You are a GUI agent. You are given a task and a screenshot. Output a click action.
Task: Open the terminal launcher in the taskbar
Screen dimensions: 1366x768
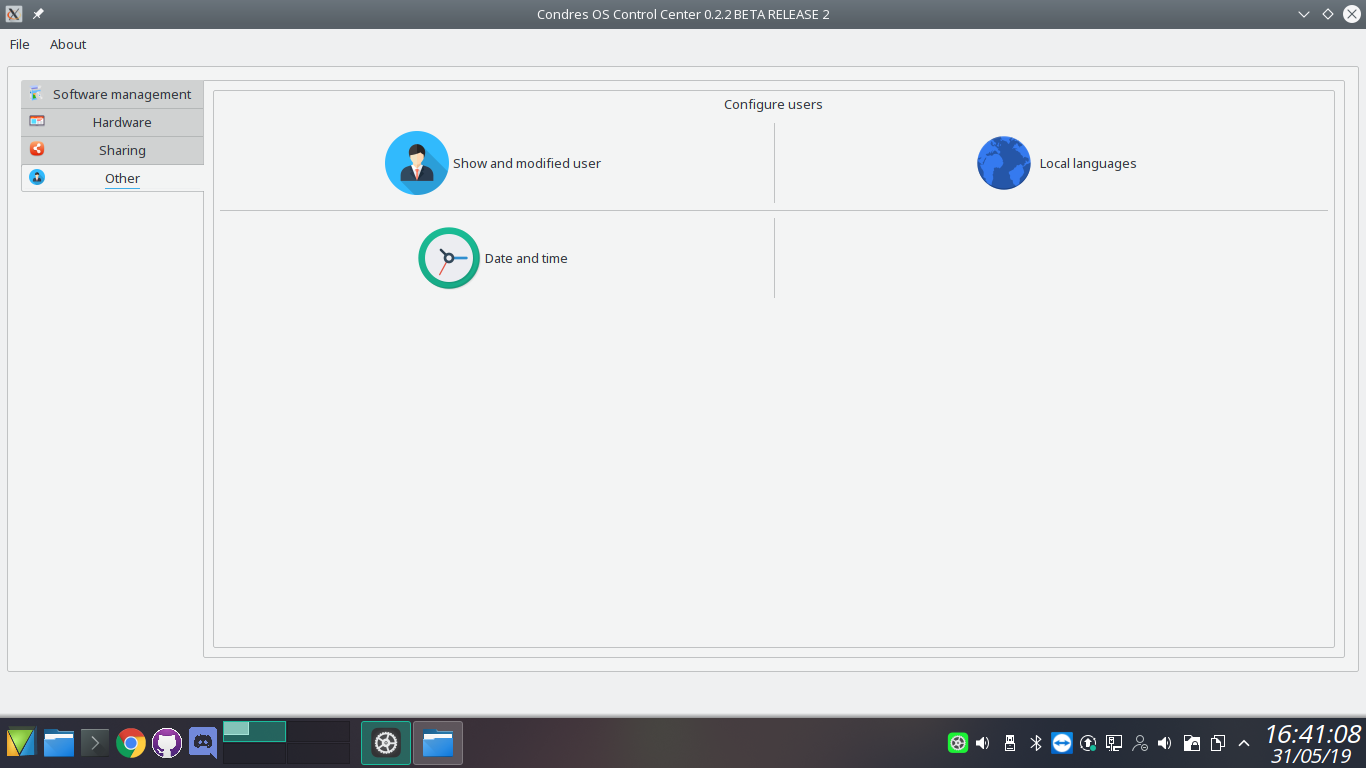[x=95, y=743]
